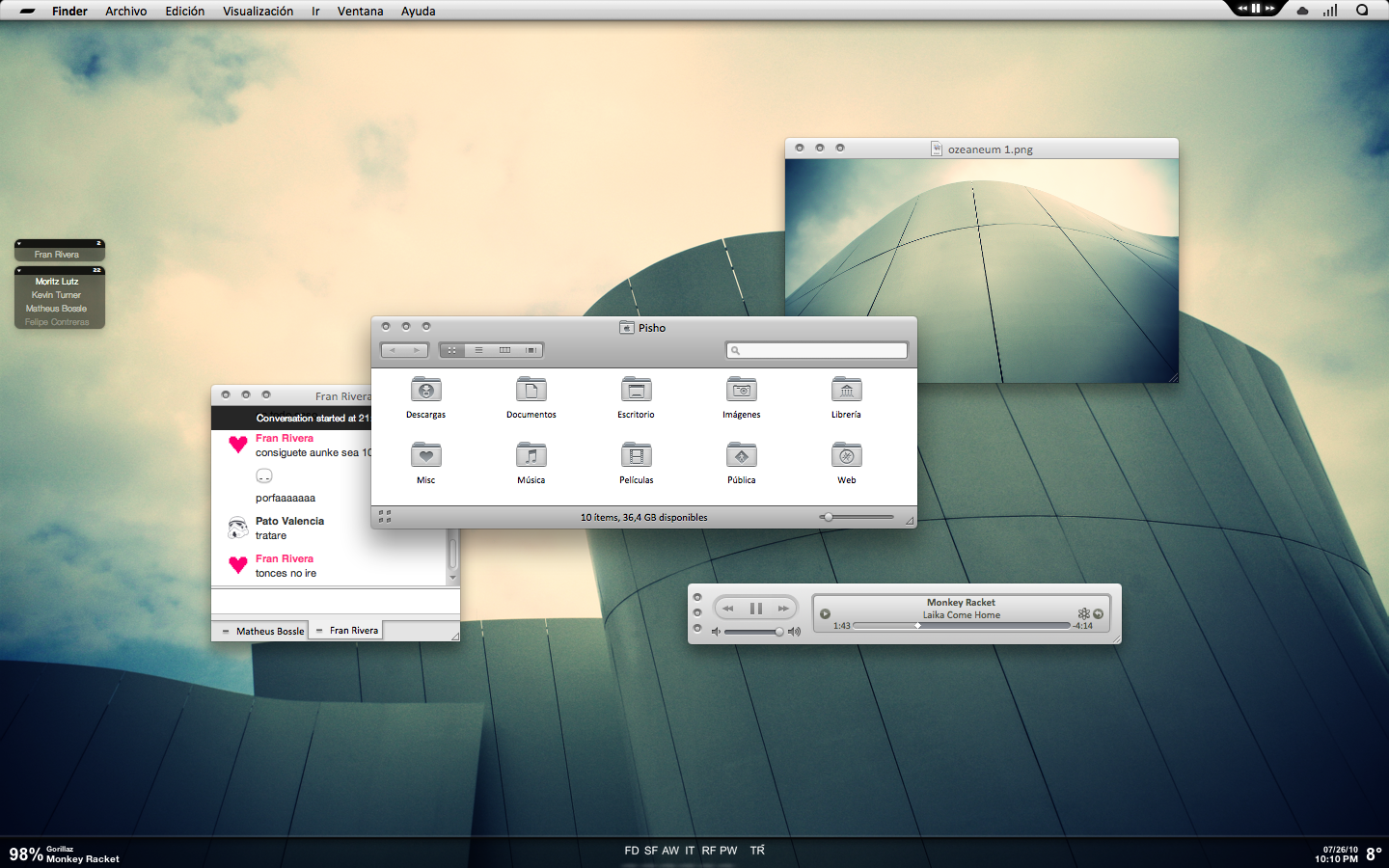1389x868 pixels.
Task: Click the circular arrow icon in iTunes display
Action: 1098,613
